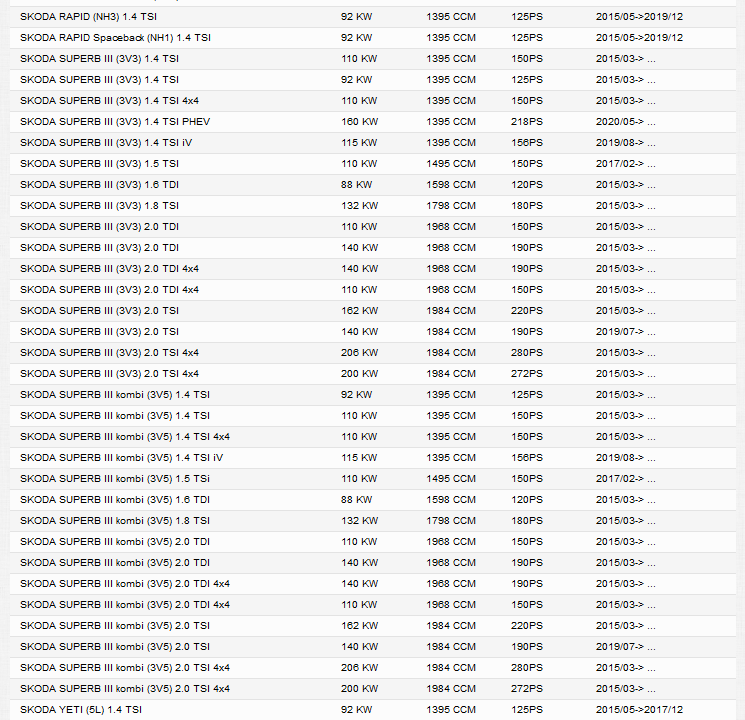The image size is (745, 720).
Task: Select 88 KW in SUPERB kombi 1.6 TDI row
Action: pos(356,499)
